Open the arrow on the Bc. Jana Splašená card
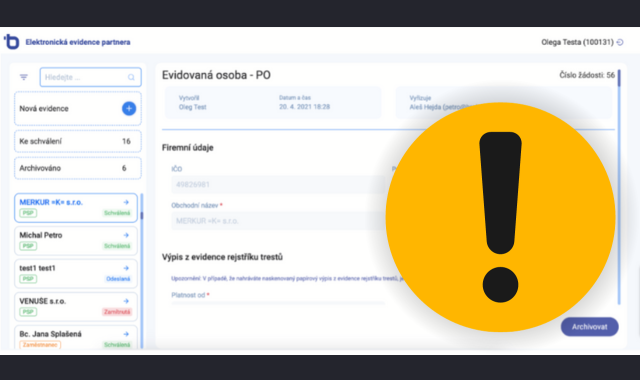 tap(126, 334)
